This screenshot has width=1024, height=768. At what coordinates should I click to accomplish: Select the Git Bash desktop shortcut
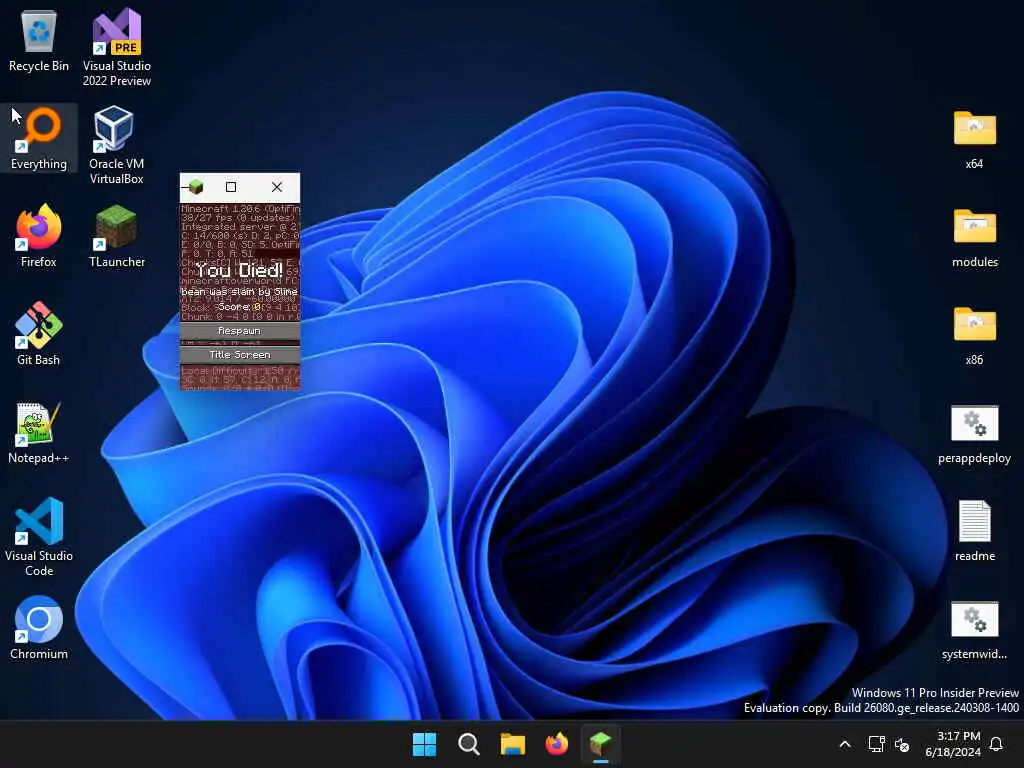point(39,334)
